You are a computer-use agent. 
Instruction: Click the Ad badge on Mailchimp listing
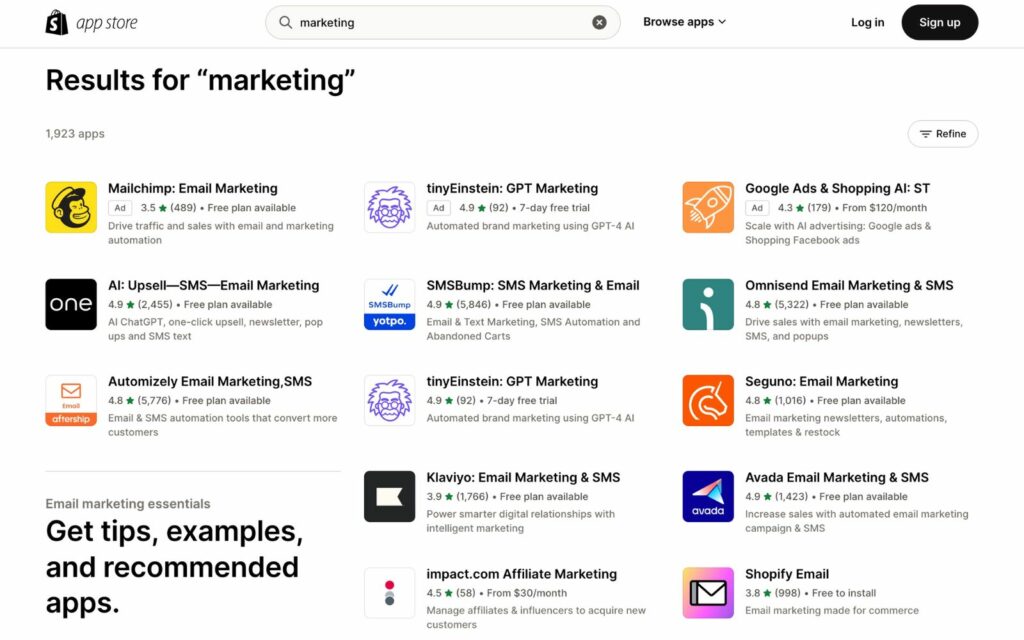(x=120, y=208)
